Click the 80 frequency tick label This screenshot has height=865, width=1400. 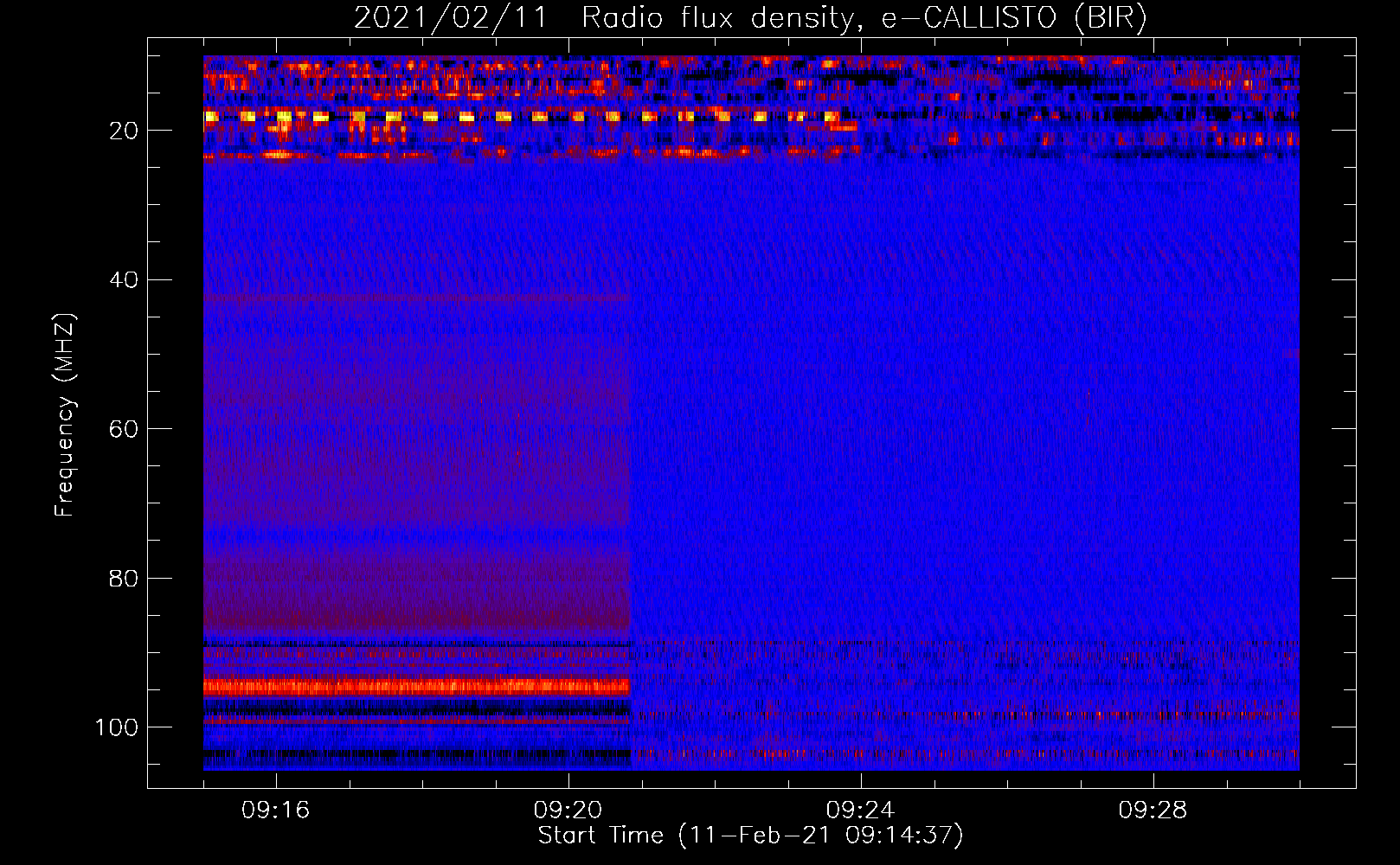(125, 578)
